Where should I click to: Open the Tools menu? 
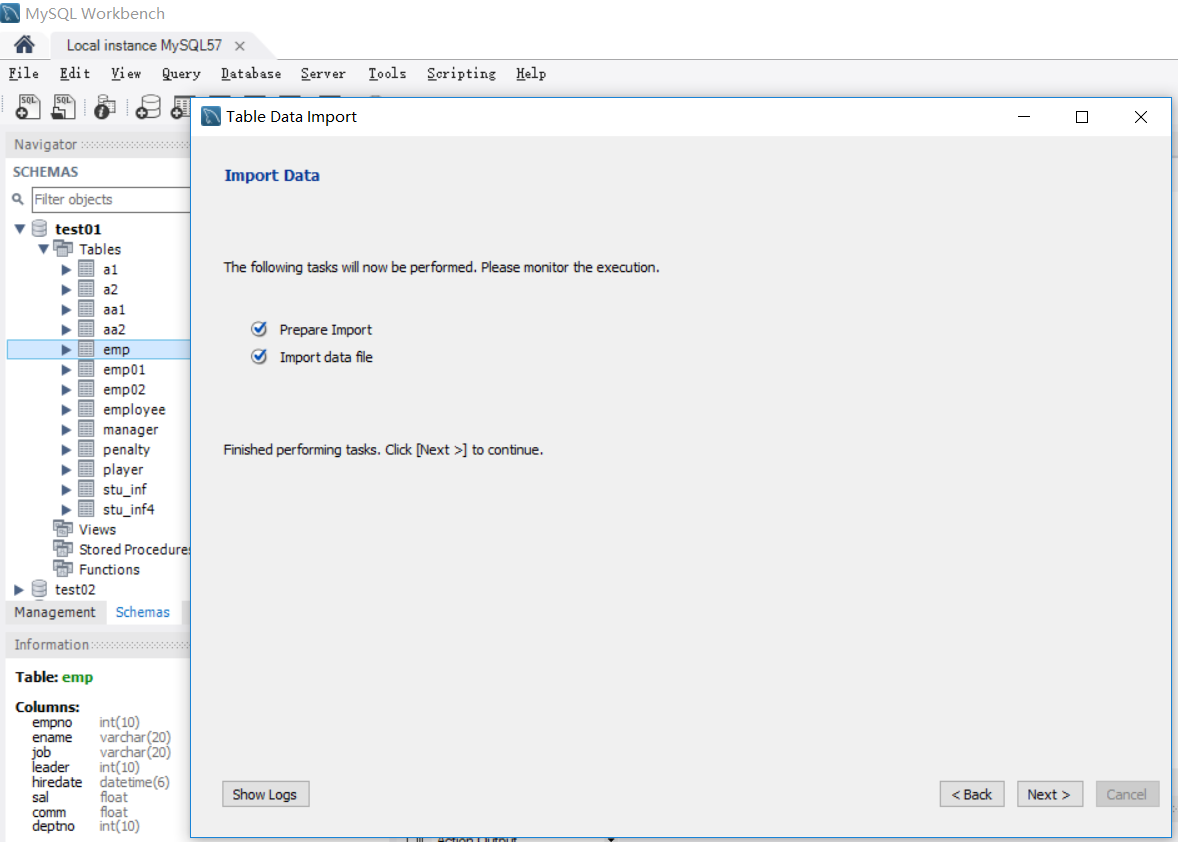tap(387, 74)
